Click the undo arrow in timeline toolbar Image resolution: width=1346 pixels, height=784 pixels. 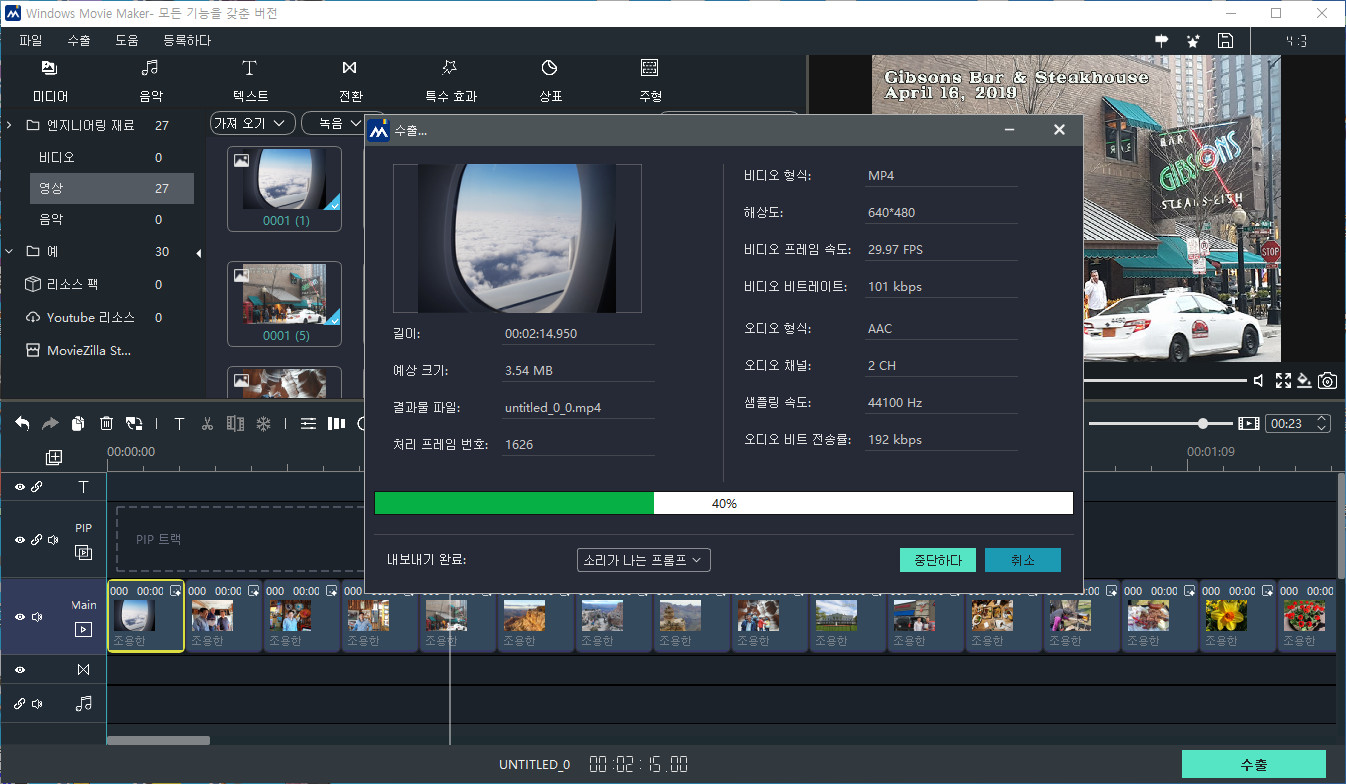click(22, 424)
